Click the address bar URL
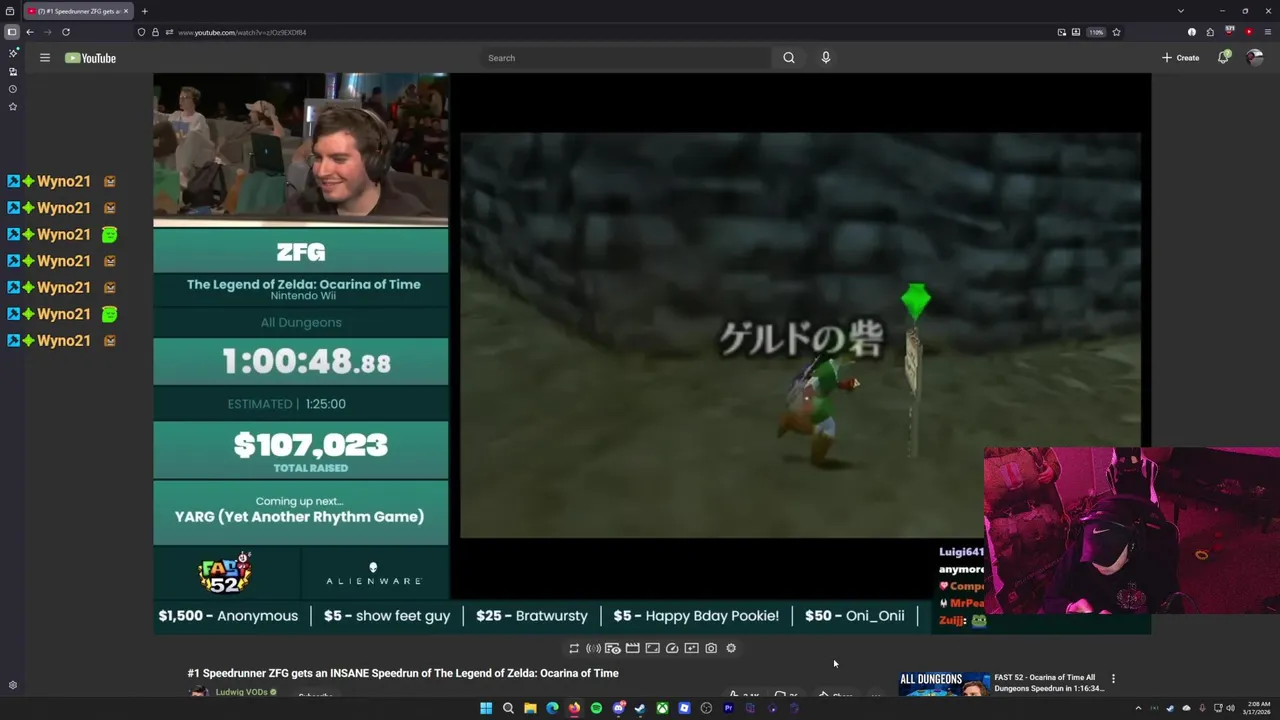The height and width of the screenshot is (720, 1280). point(242,32)
